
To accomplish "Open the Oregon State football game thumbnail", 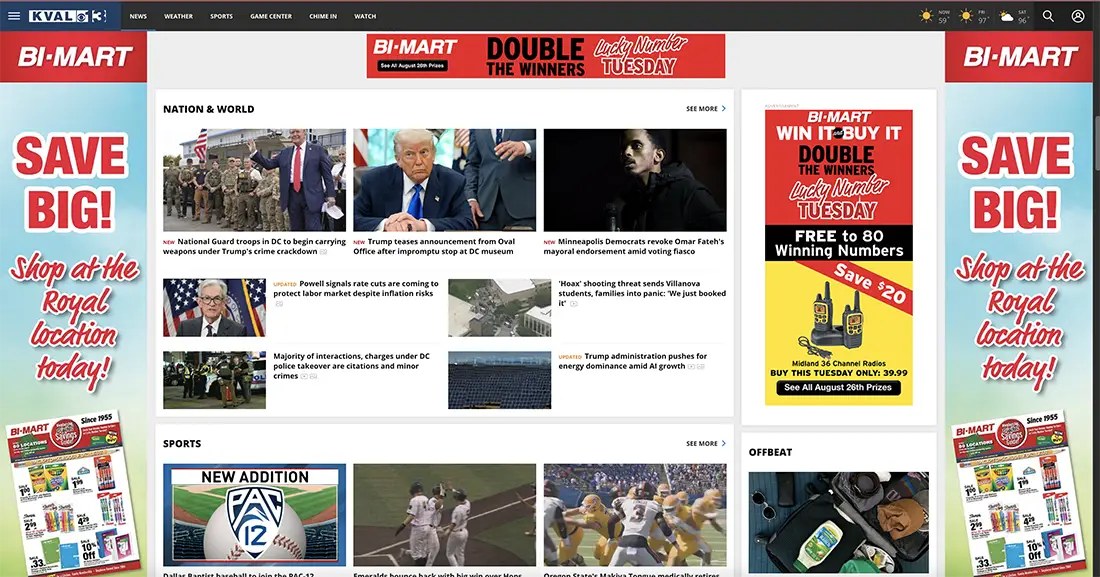I will 635,515.
